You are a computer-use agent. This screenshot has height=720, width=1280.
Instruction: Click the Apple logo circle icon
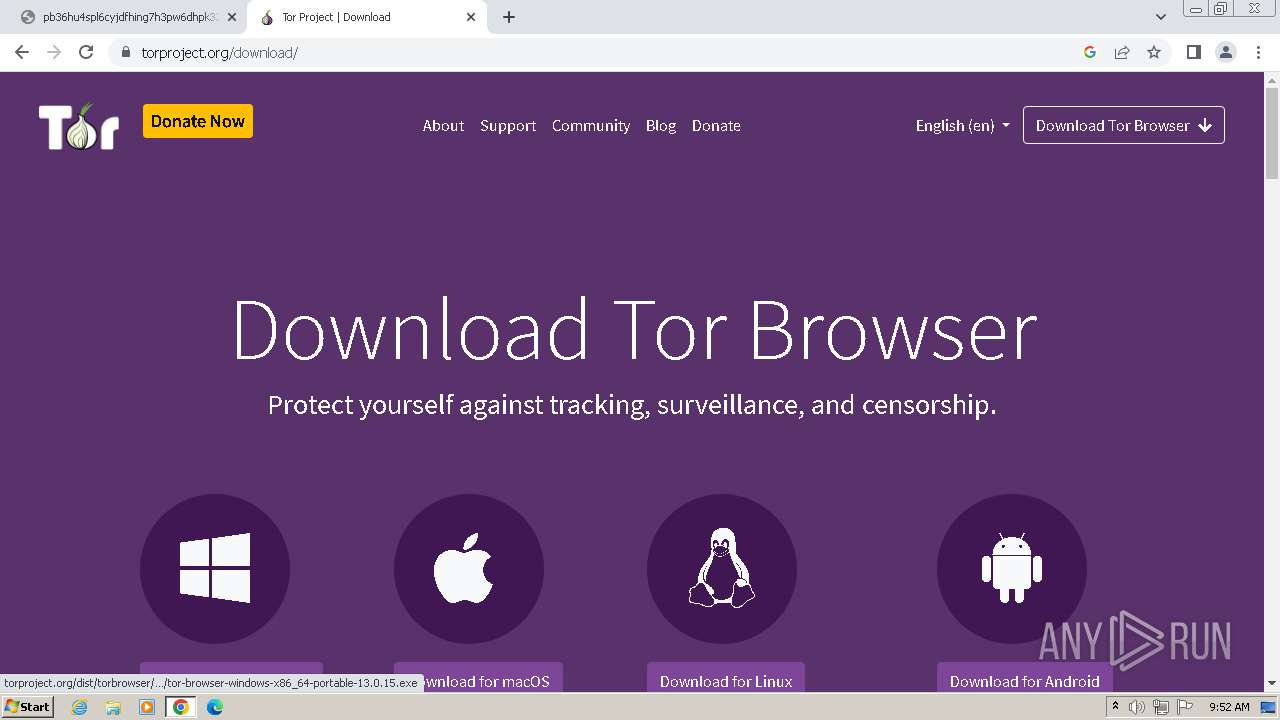(x=469, y=568)
